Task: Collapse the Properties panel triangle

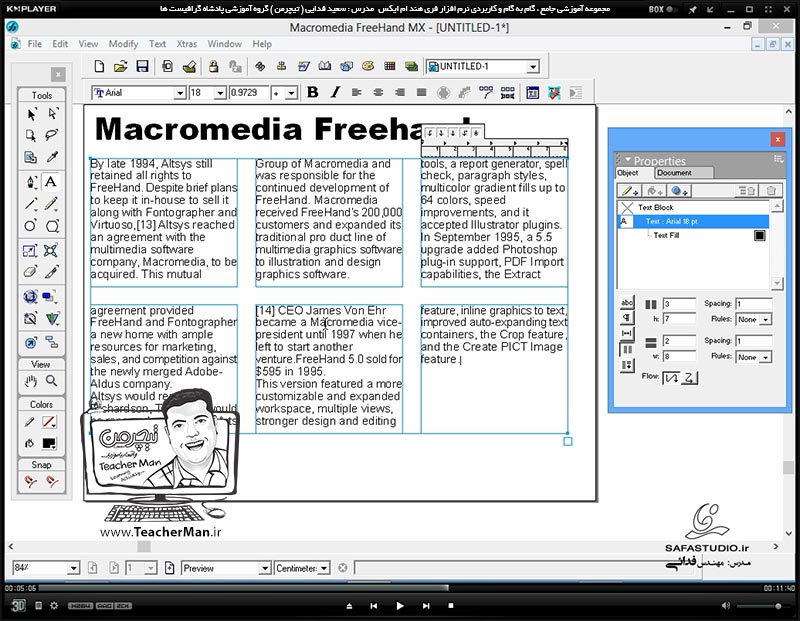Action: [x=628, y=159]
